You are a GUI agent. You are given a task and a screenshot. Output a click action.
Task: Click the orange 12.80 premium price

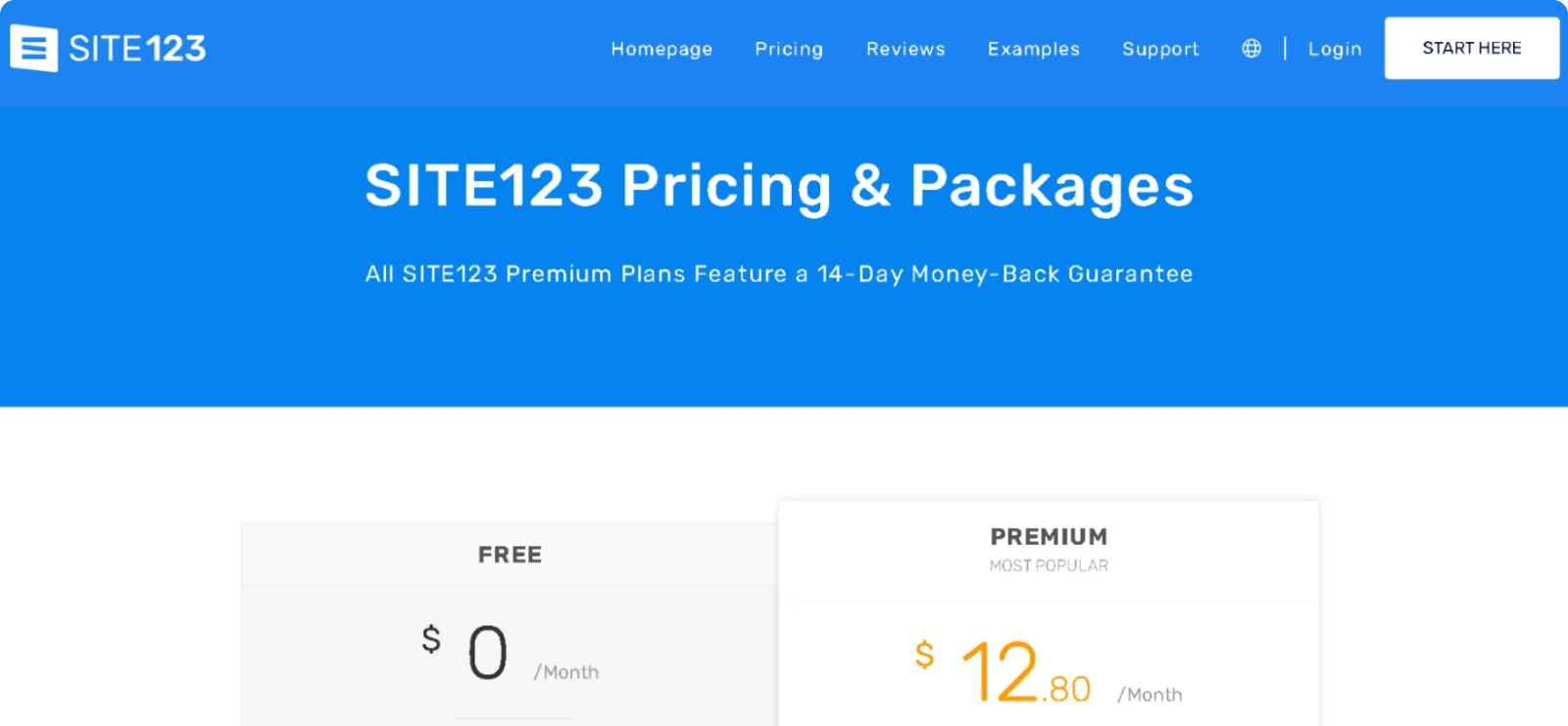coord(1025,673)
